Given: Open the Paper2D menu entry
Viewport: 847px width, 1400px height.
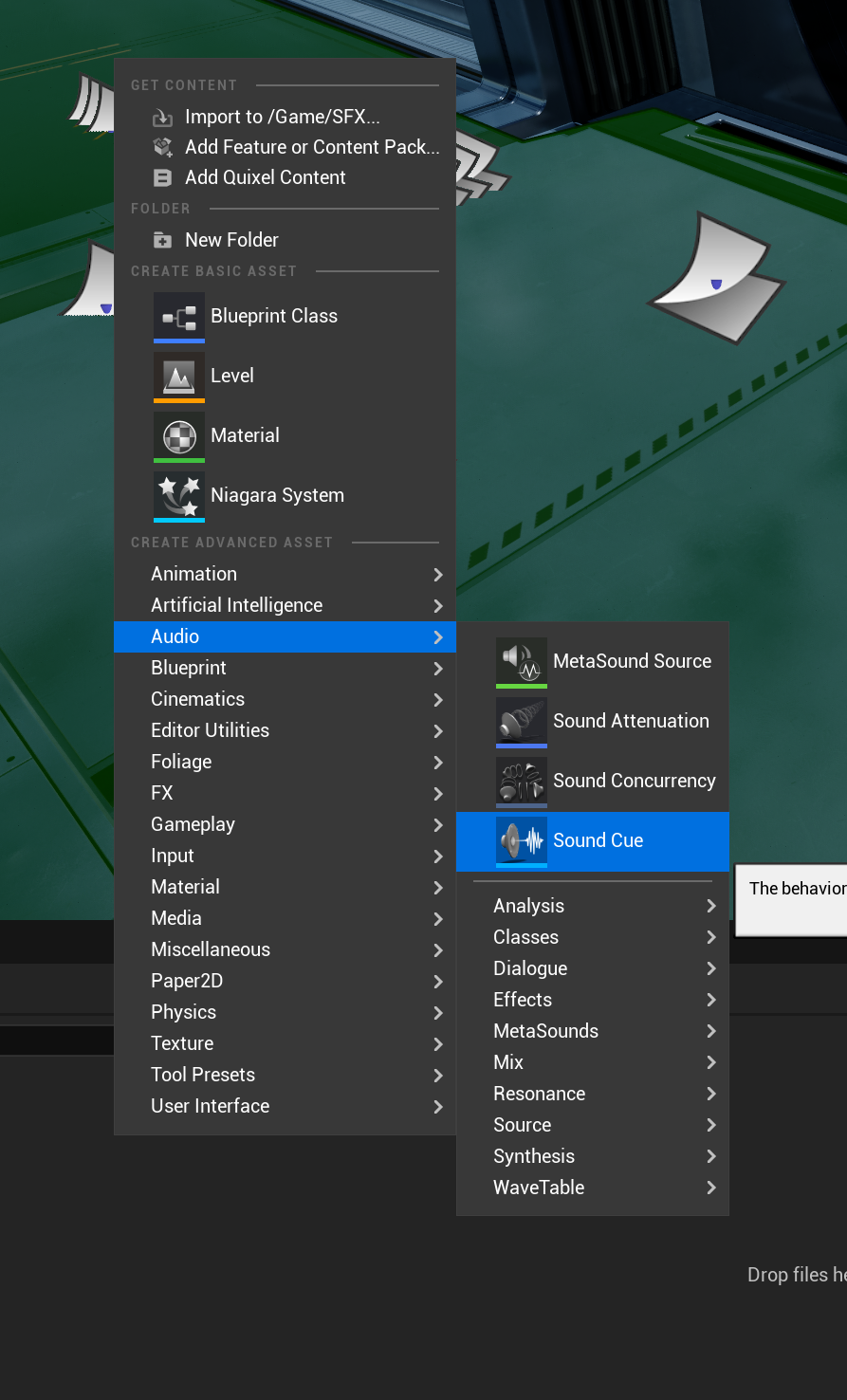Looking at the screenshot, I should click(x=285, y=981).
